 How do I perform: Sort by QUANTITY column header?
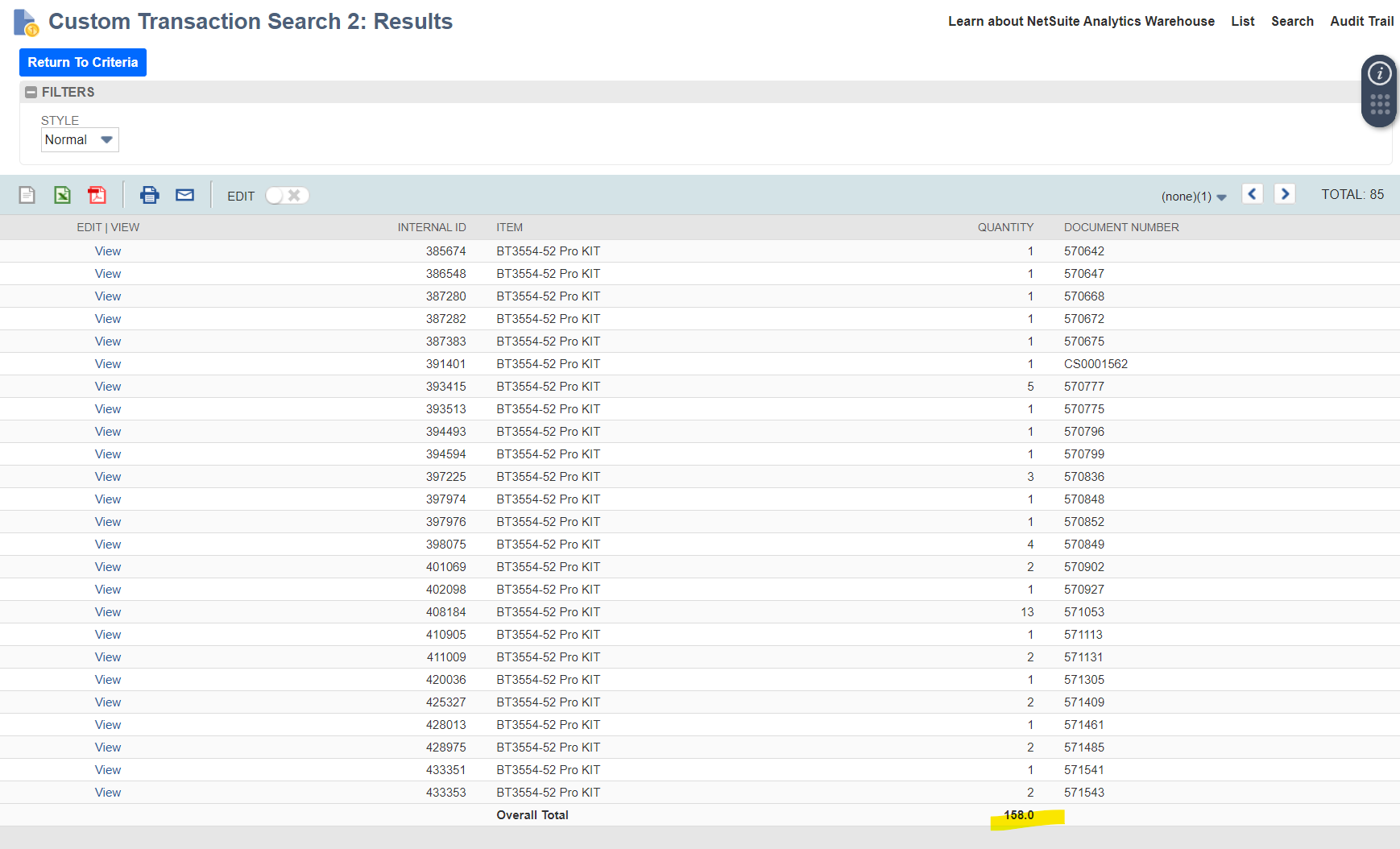point(1005,228)
